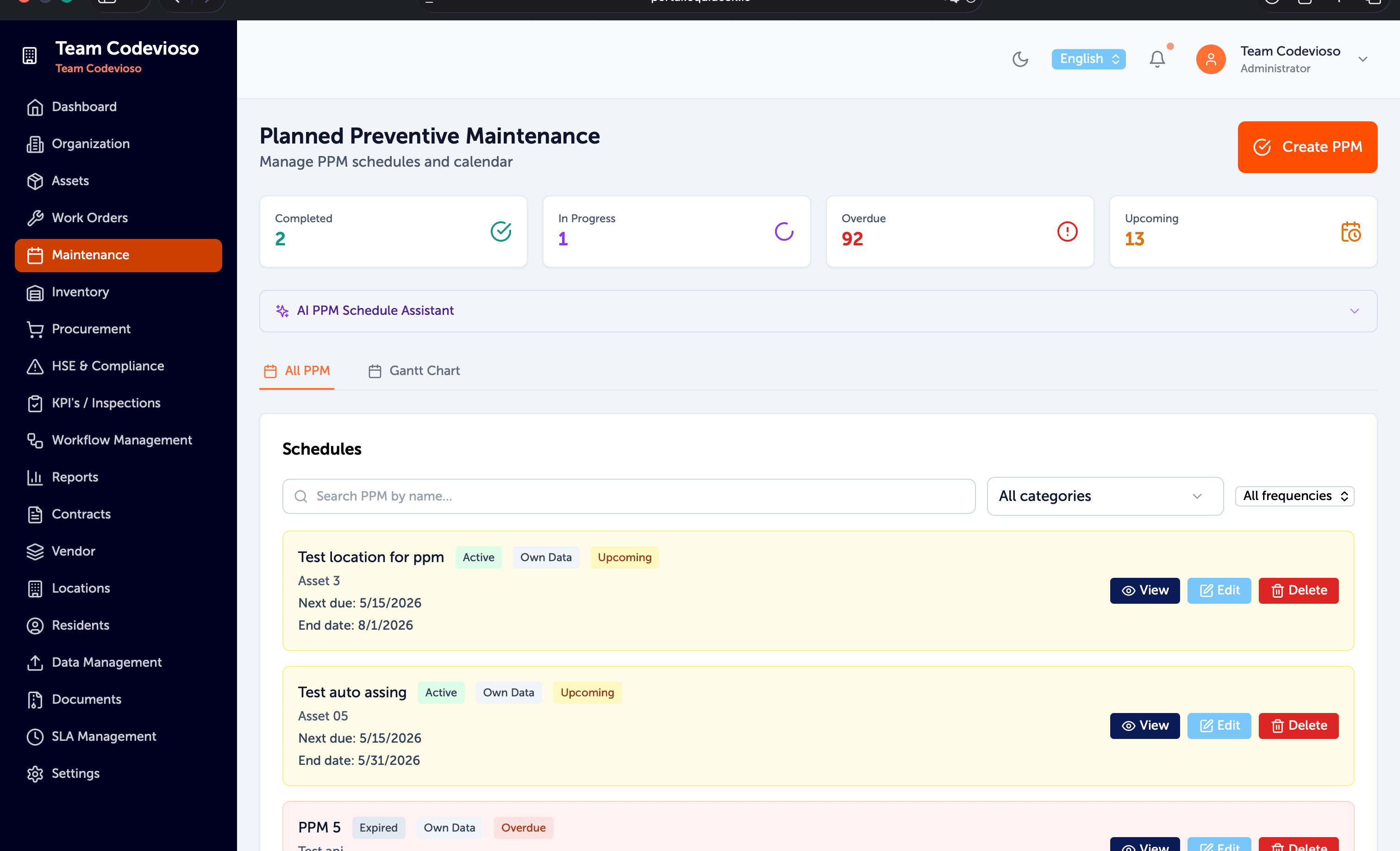Click the Create PPM button
The height and width of the screenshot is (851, 1400).
(1307, 147)
